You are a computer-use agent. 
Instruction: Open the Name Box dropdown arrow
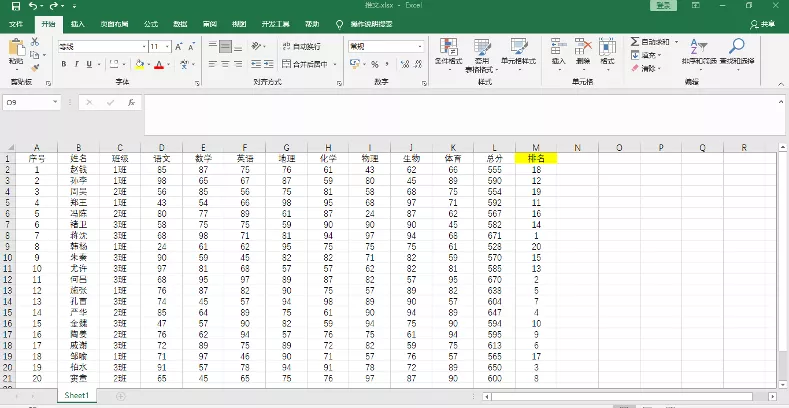tap(57, 102)
